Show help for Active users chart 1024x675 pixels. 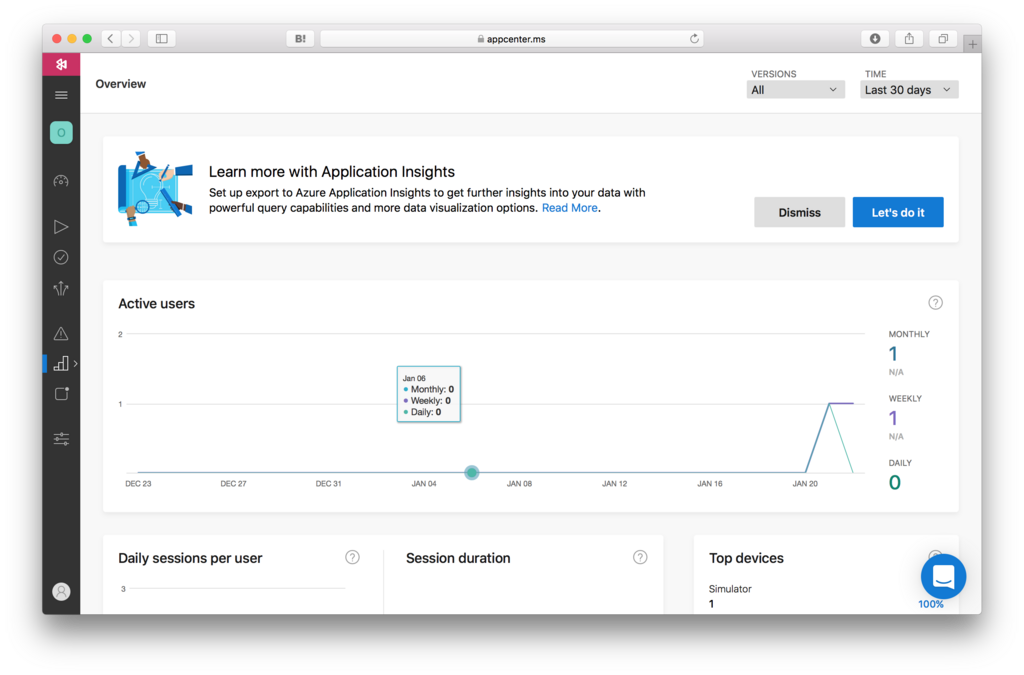tap(935, 303)
